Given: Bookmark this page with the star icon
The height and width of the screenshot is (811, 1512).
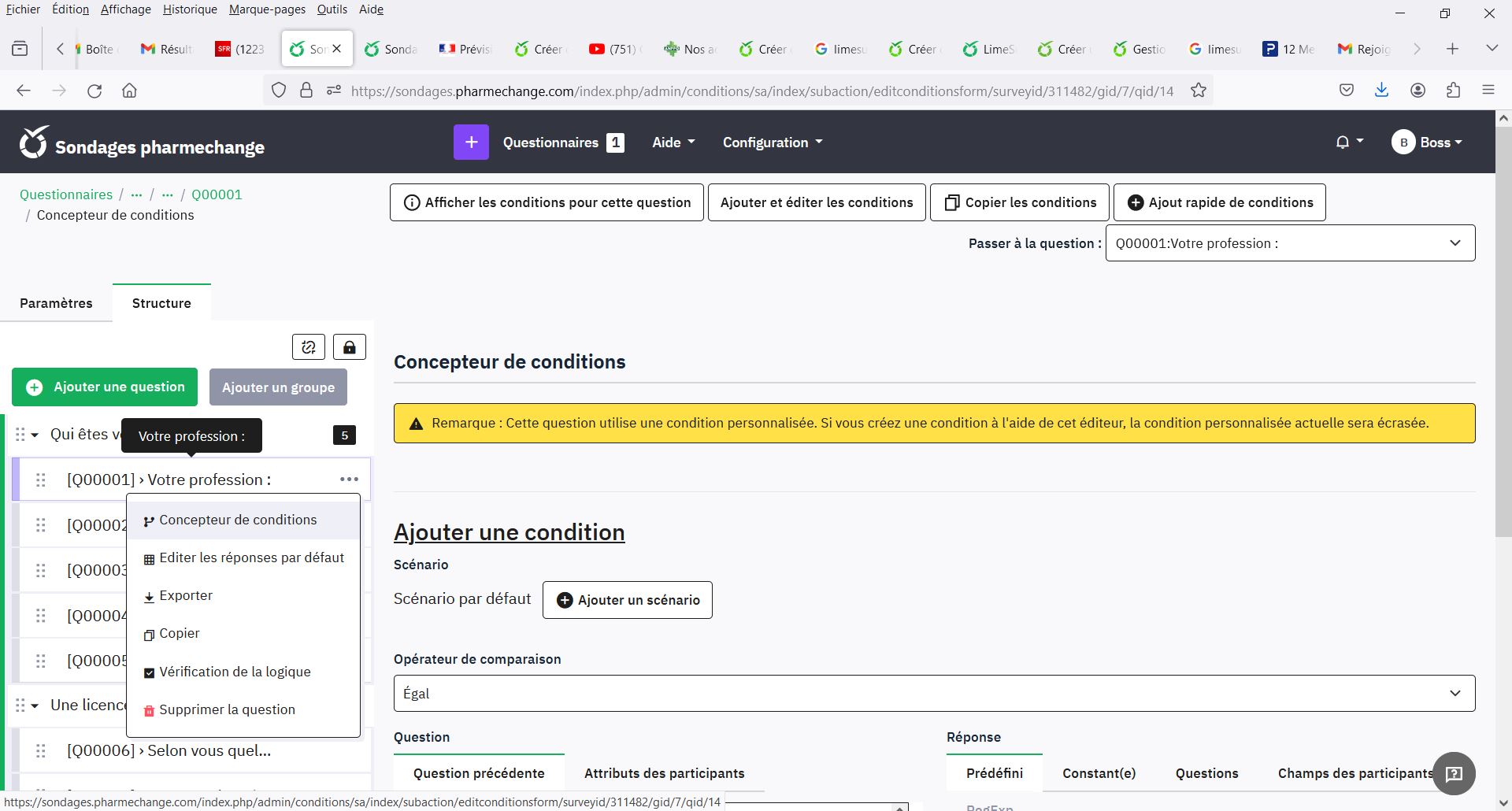Looking at the screenshot, I should point(1199,91).
